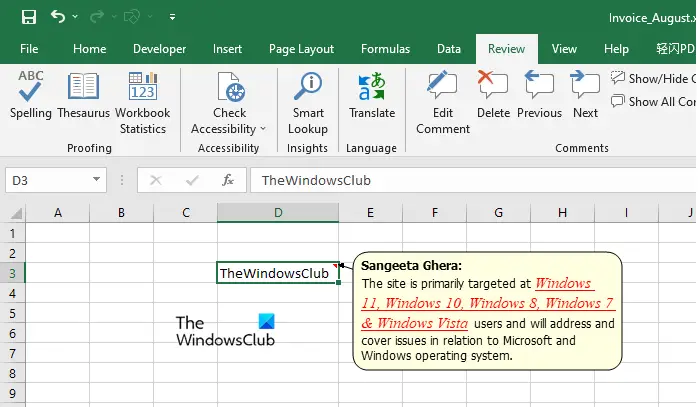Switch to the Data tab
700x407 pixels.
click(x=449, y=49)
